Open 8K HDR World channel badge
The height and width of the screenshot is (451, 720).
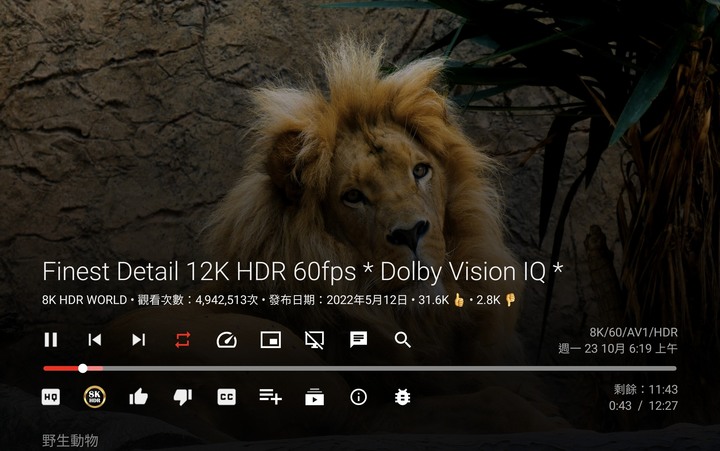click(95, 397)
